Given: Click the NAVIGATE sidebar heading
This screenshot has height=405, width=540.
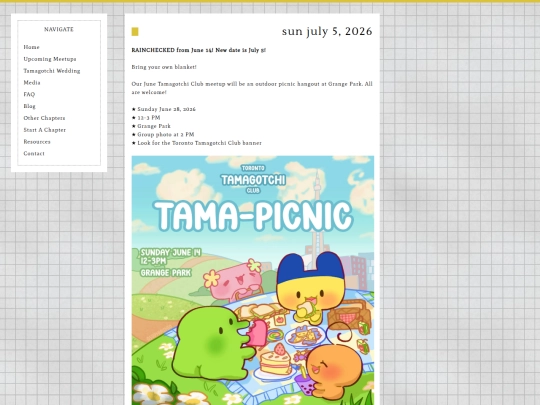Looking at the screenshot, I should tap(59, 30).
